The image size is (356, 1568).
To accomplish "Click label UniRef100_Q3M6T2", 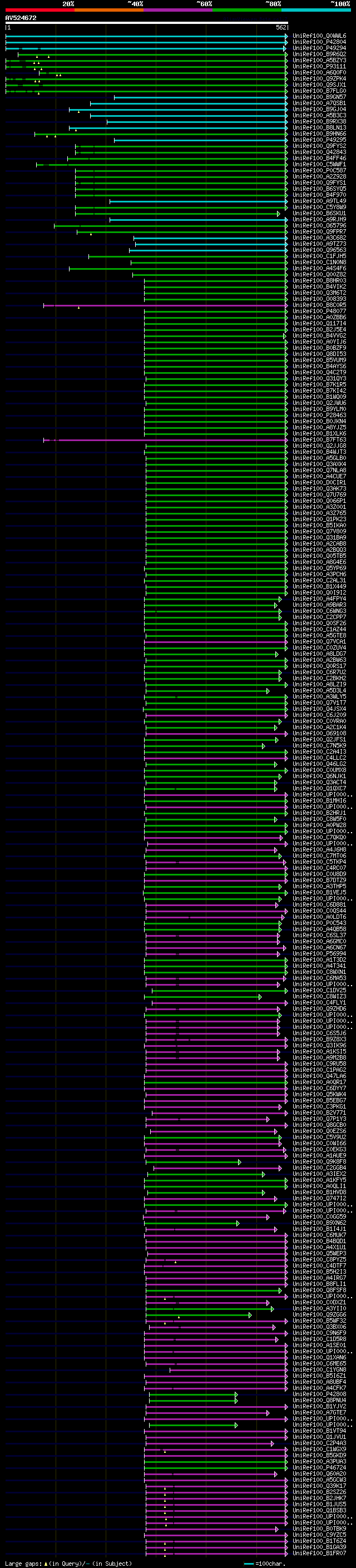I will click(319, 293).
